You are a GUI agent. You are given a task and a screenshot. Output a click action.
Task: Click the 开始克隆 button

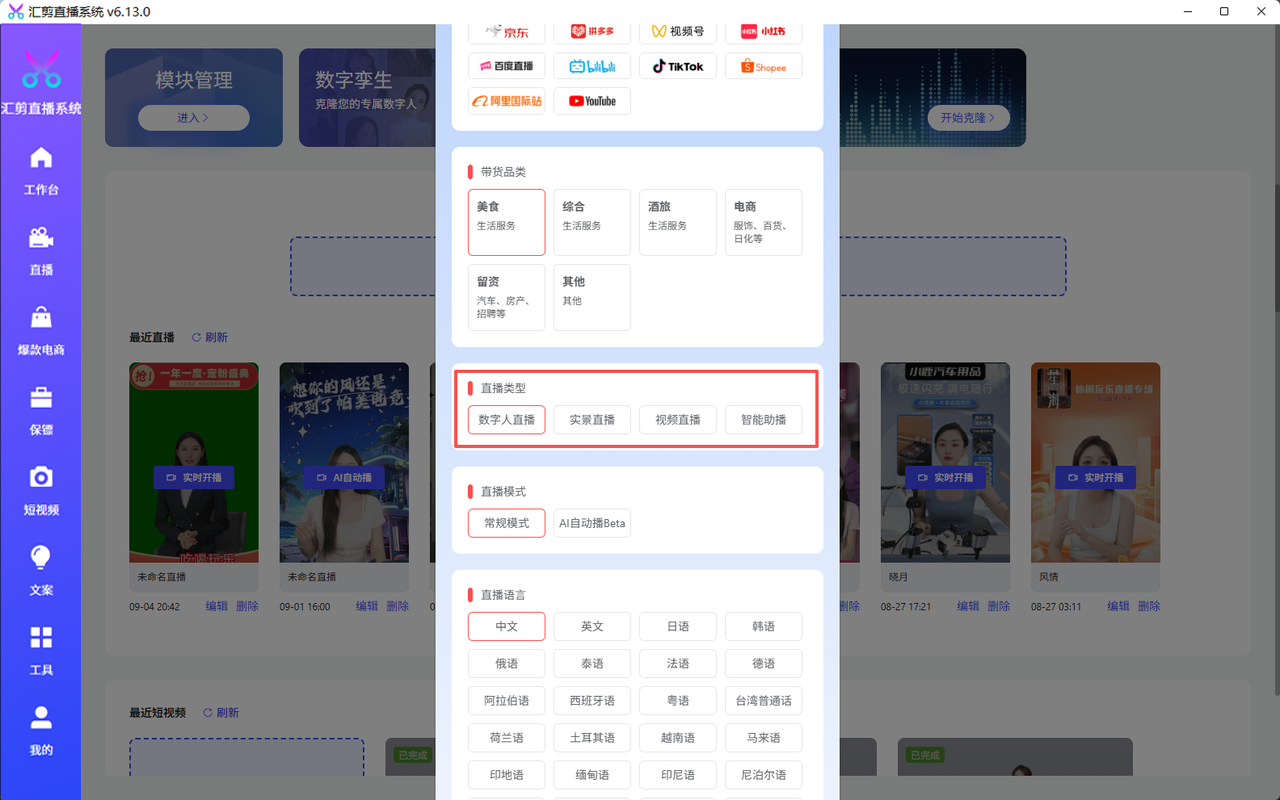tap(968, 118)
